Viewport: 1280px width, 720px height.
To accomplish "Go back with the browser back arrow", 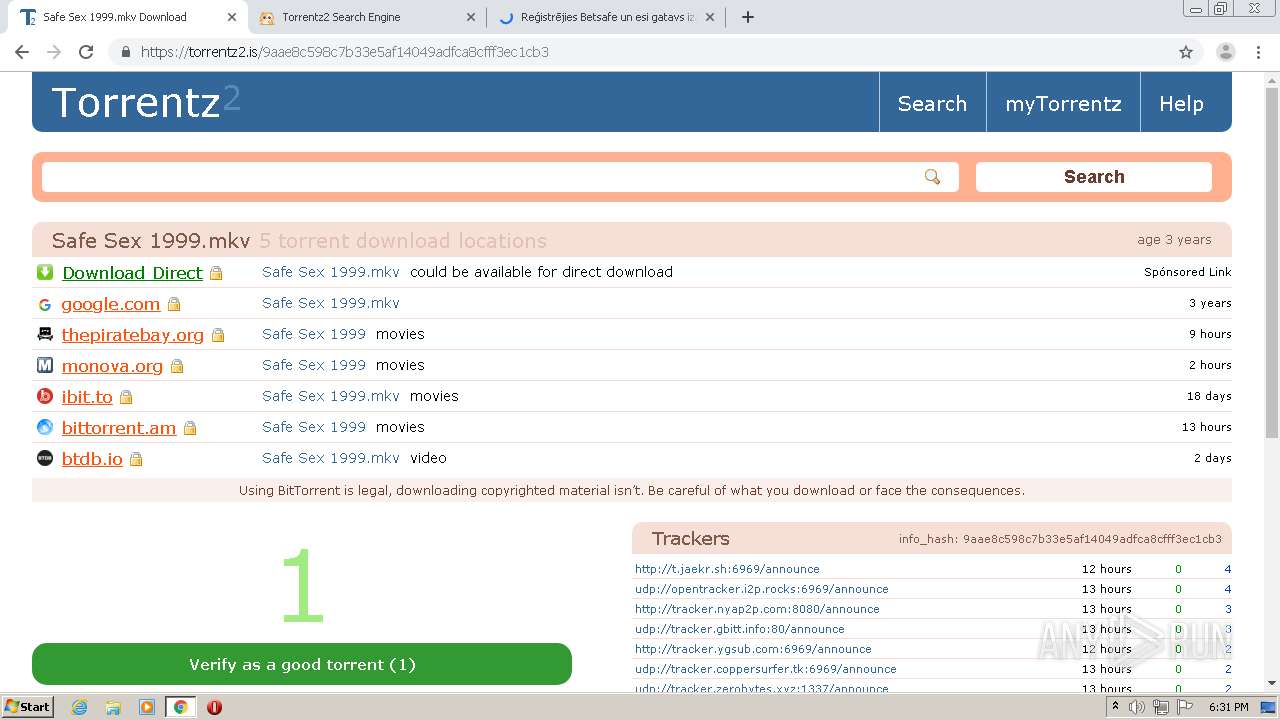I will coord(22,52).
